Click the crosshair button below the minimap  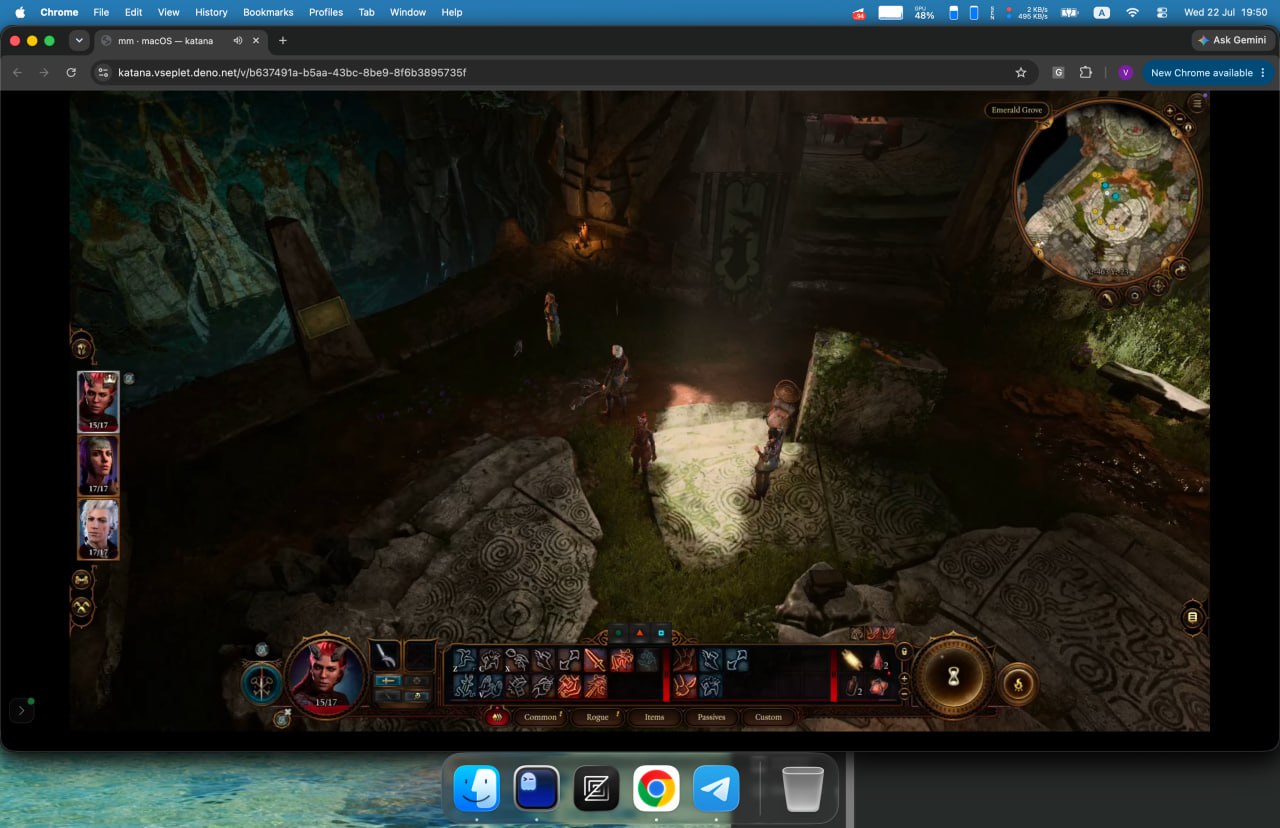click(1158, 285)
